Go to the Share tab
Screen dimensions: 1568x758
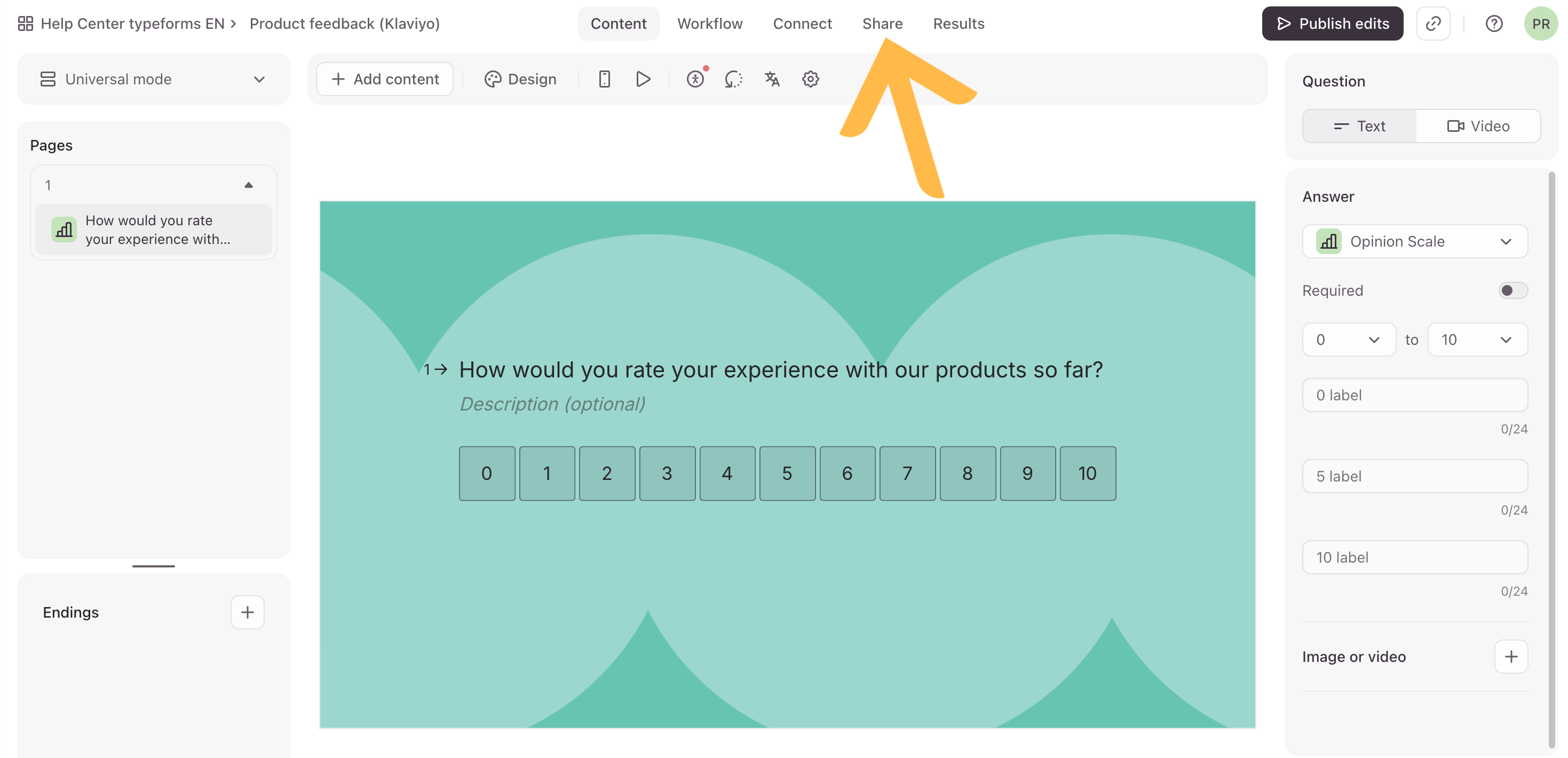click(882, 23)
